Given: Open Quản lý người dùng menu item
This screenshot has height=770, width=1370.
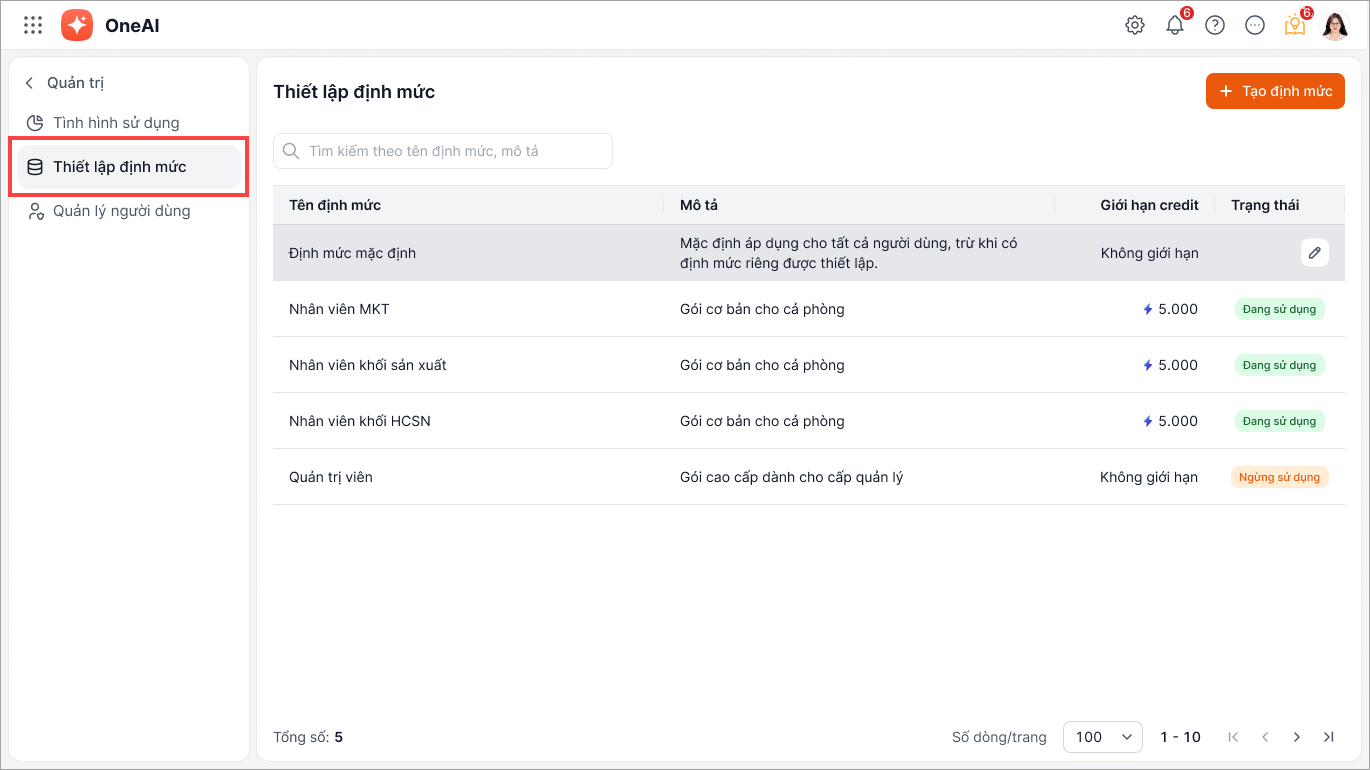Looking at the screenshot, I should tap(121, 211).
